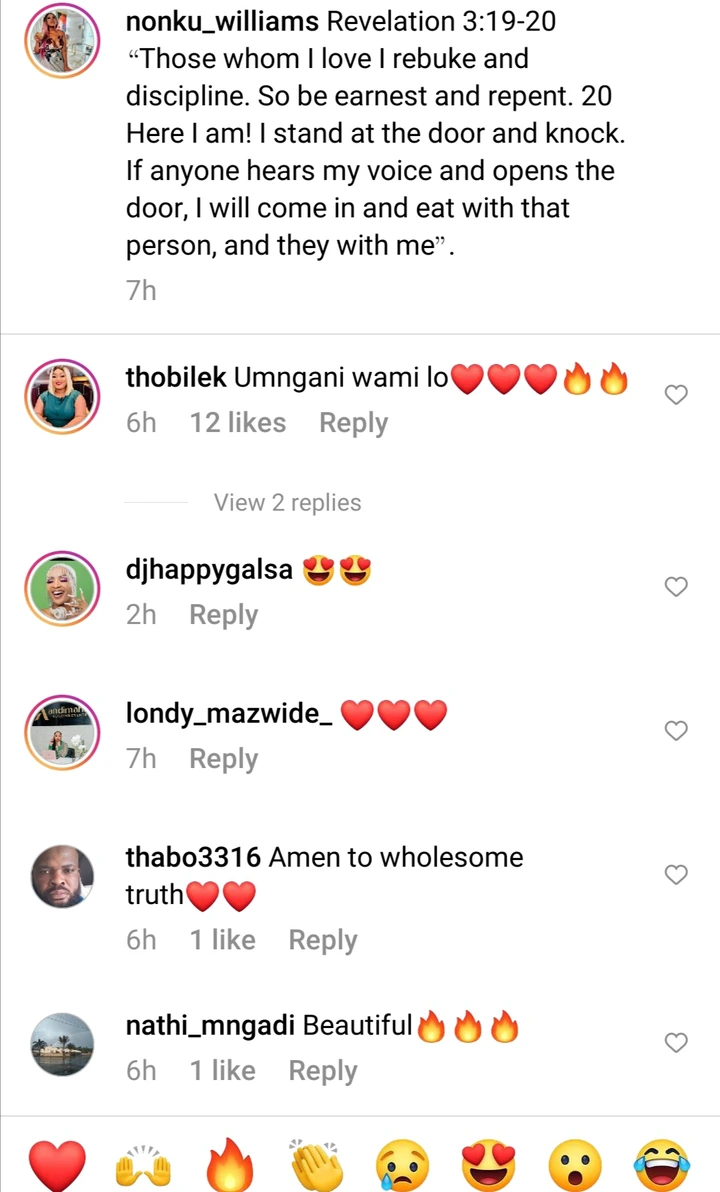
Task: Like londy_mazwide_'s comment with heart icon
Action: [x=676, y=731]
